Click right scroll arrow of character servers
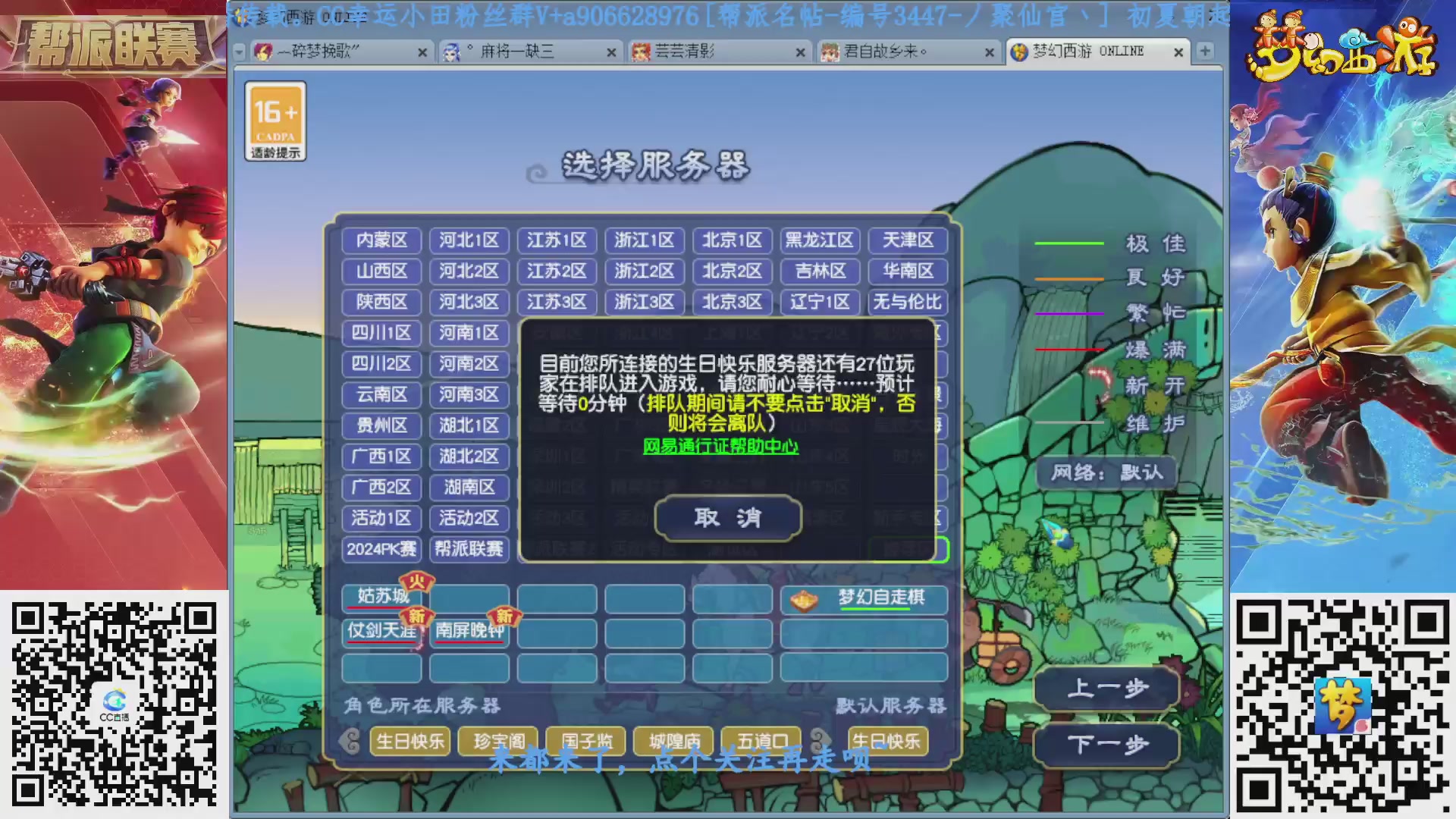 (821, 741)
